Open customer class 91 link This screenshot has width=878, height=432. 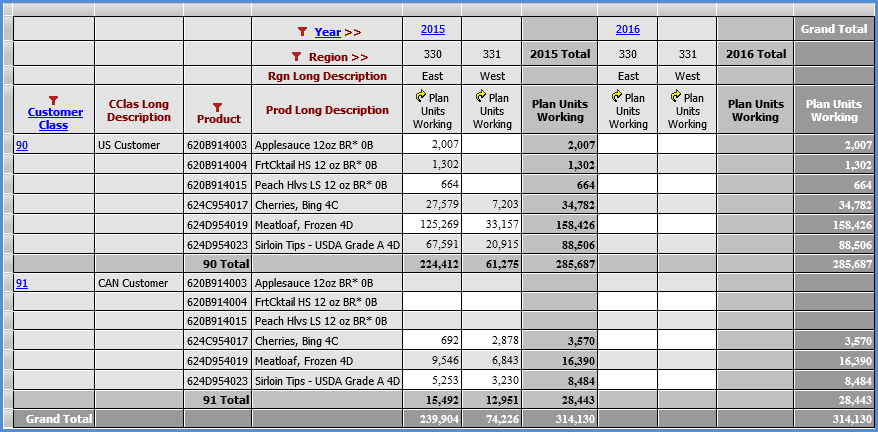click(x=22, y=283)
